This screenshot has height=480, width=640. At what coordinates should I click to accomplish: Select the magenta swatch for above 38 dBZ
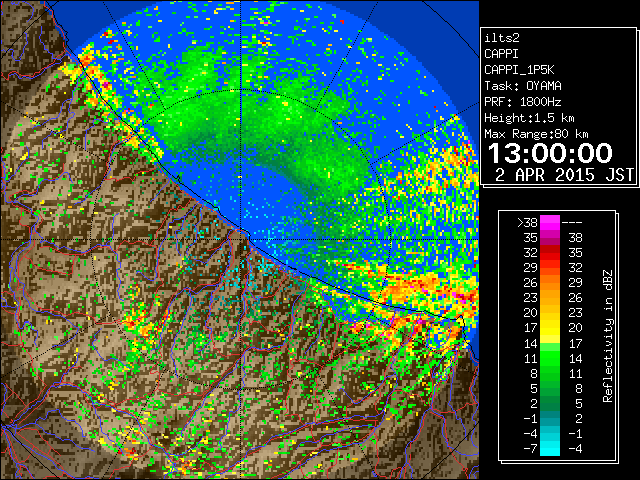[x=550, y=223]
